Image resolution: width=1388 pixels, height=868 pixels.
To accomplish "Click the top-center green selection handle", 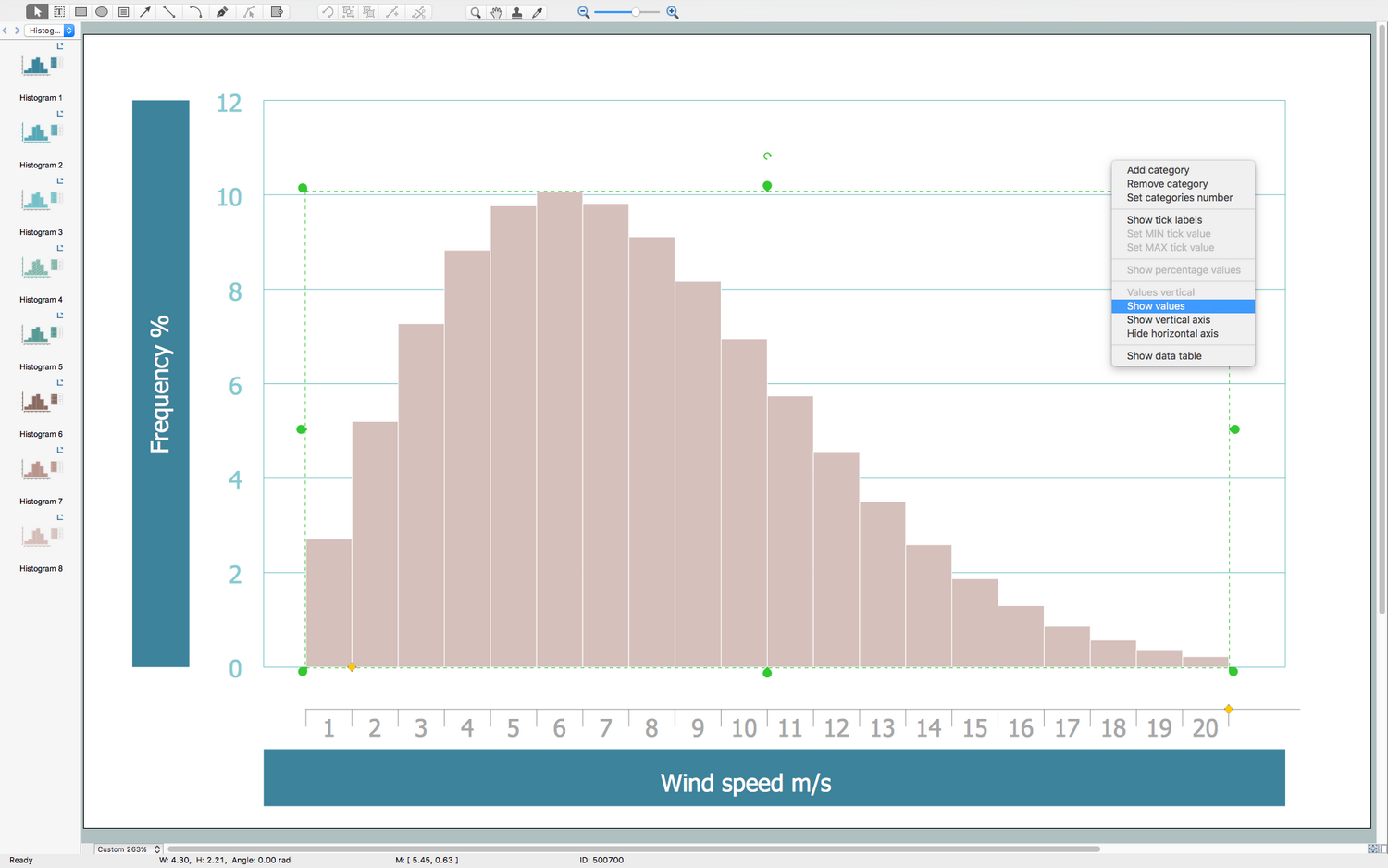I will (767, 186).
